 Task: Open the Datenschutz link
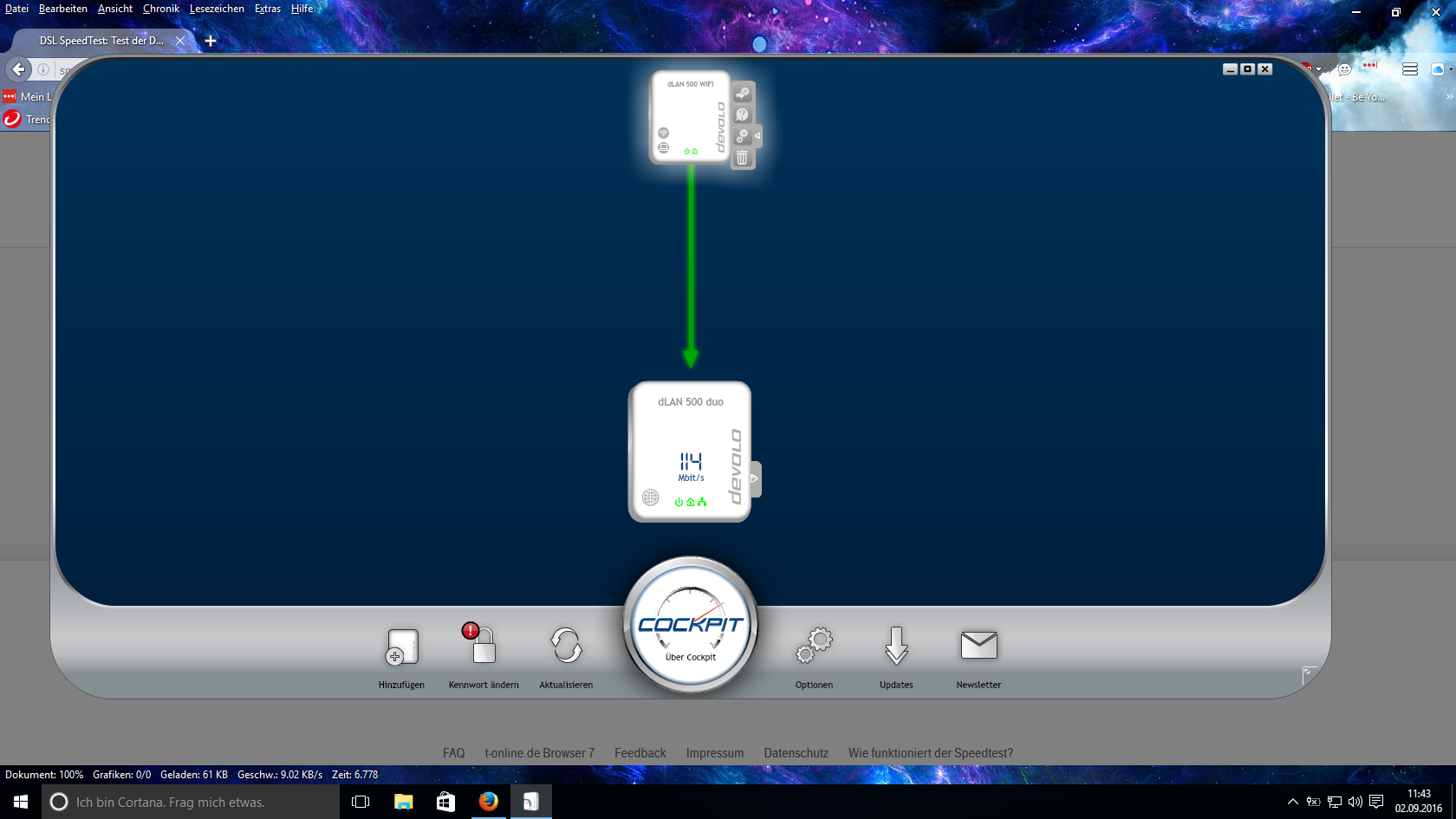(796, 753)
